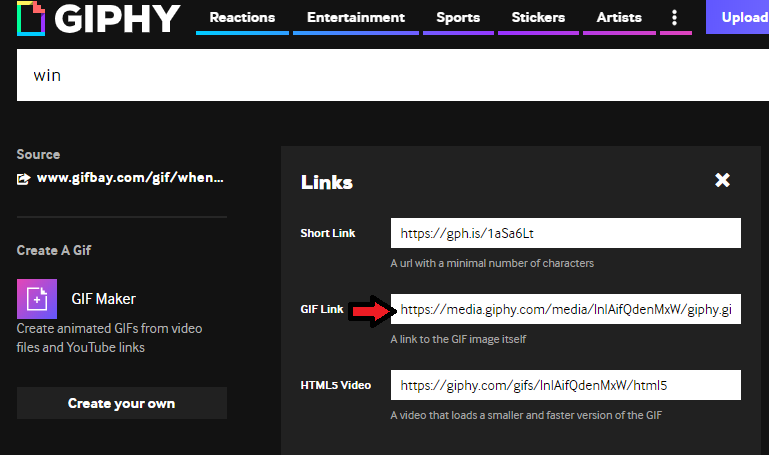
Task: Select the HTML5 Video URL field
Action: [565, 385]
